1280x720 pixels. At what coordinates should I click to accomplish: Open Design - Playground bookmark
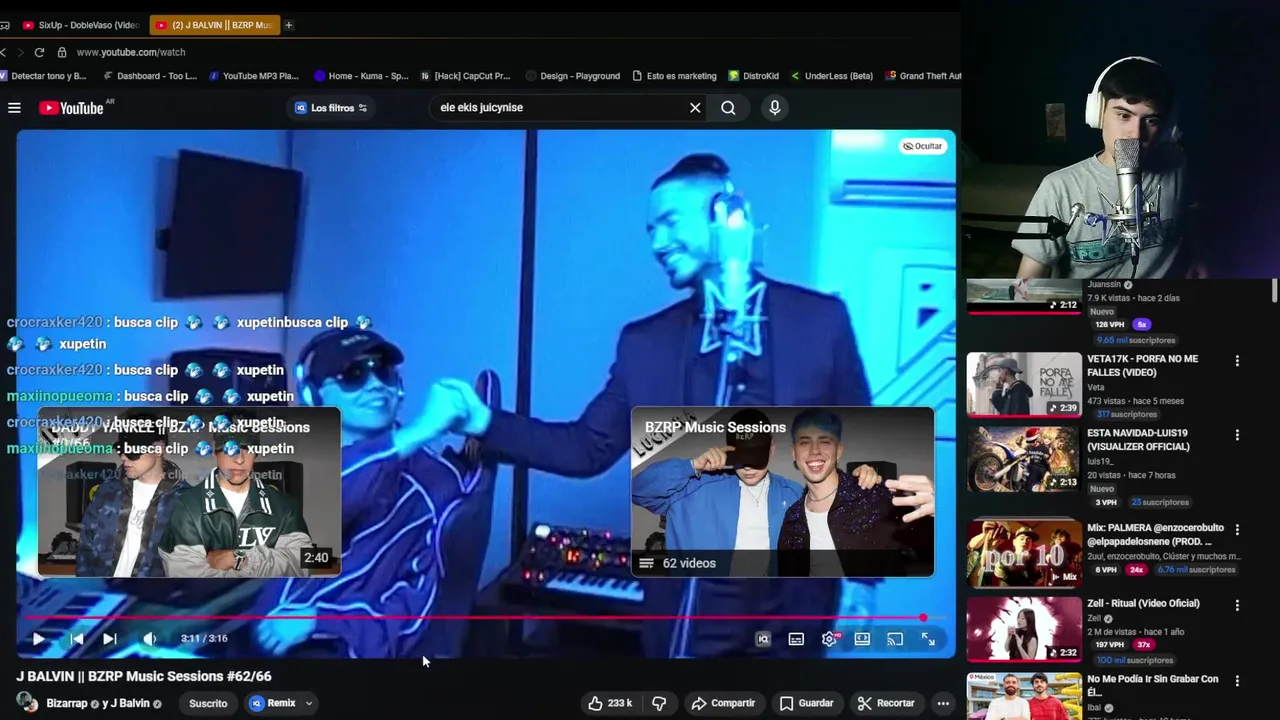coord(572,76)
